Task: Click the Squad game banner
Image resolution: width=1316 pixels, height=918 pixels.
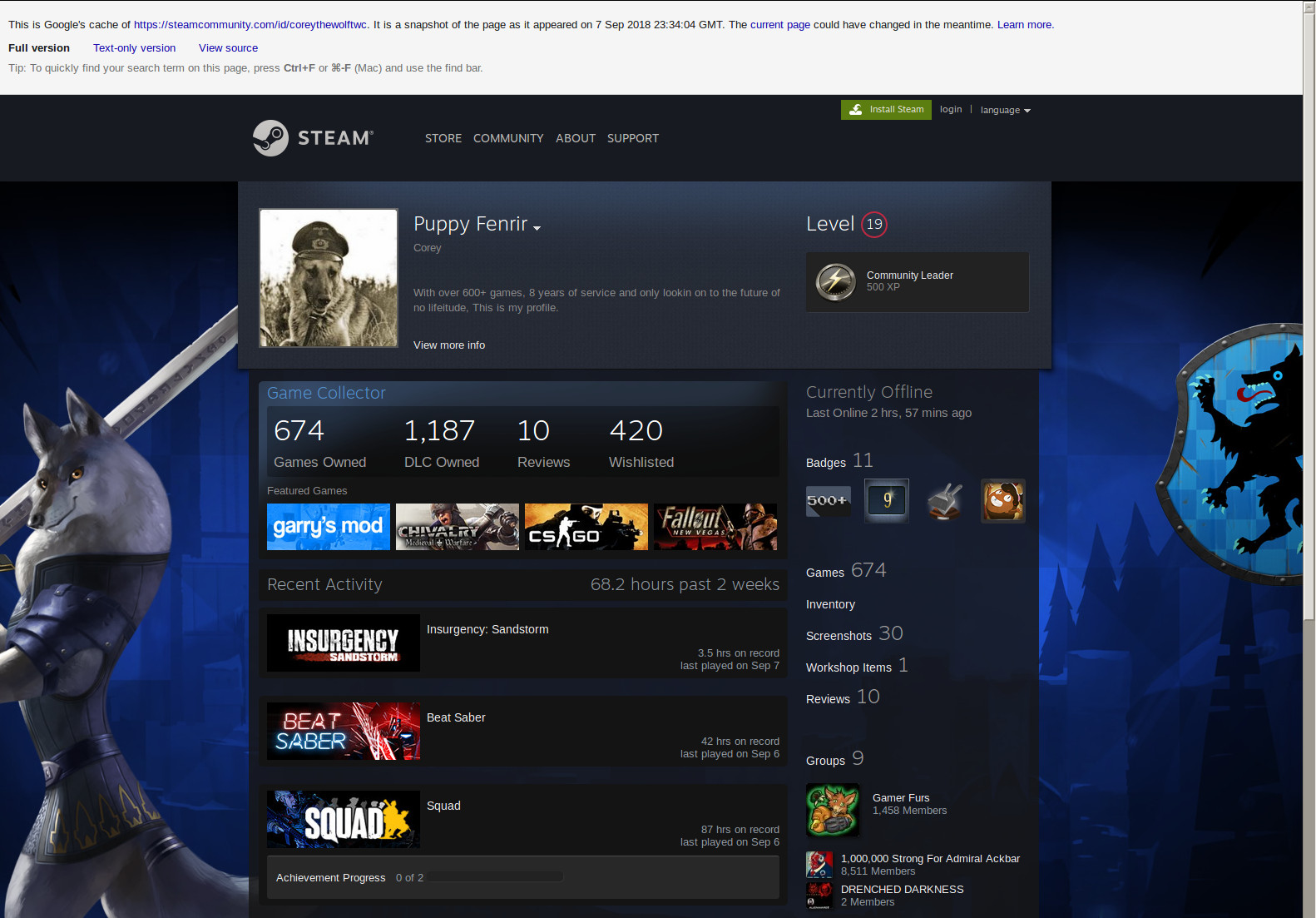Action: (x=344, y=819)
